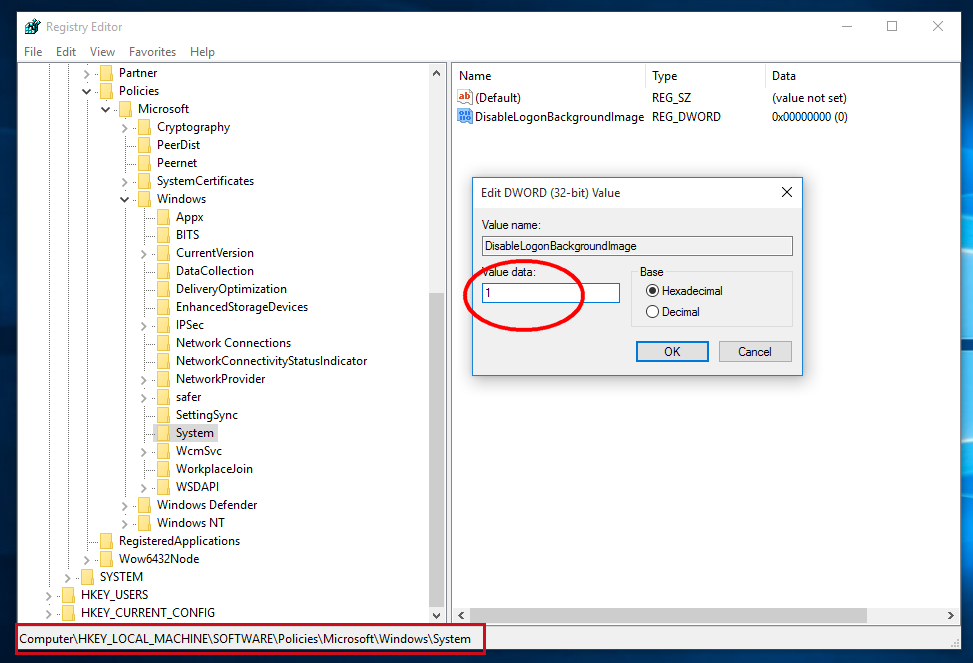Click the PeerDist folder icon

144,145
